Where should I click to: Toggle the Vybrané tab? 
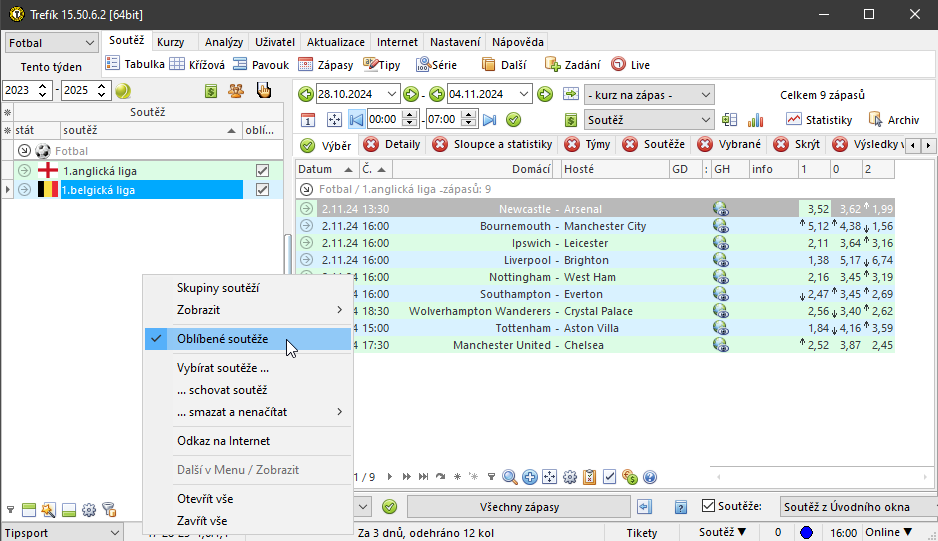coord(730,144)
